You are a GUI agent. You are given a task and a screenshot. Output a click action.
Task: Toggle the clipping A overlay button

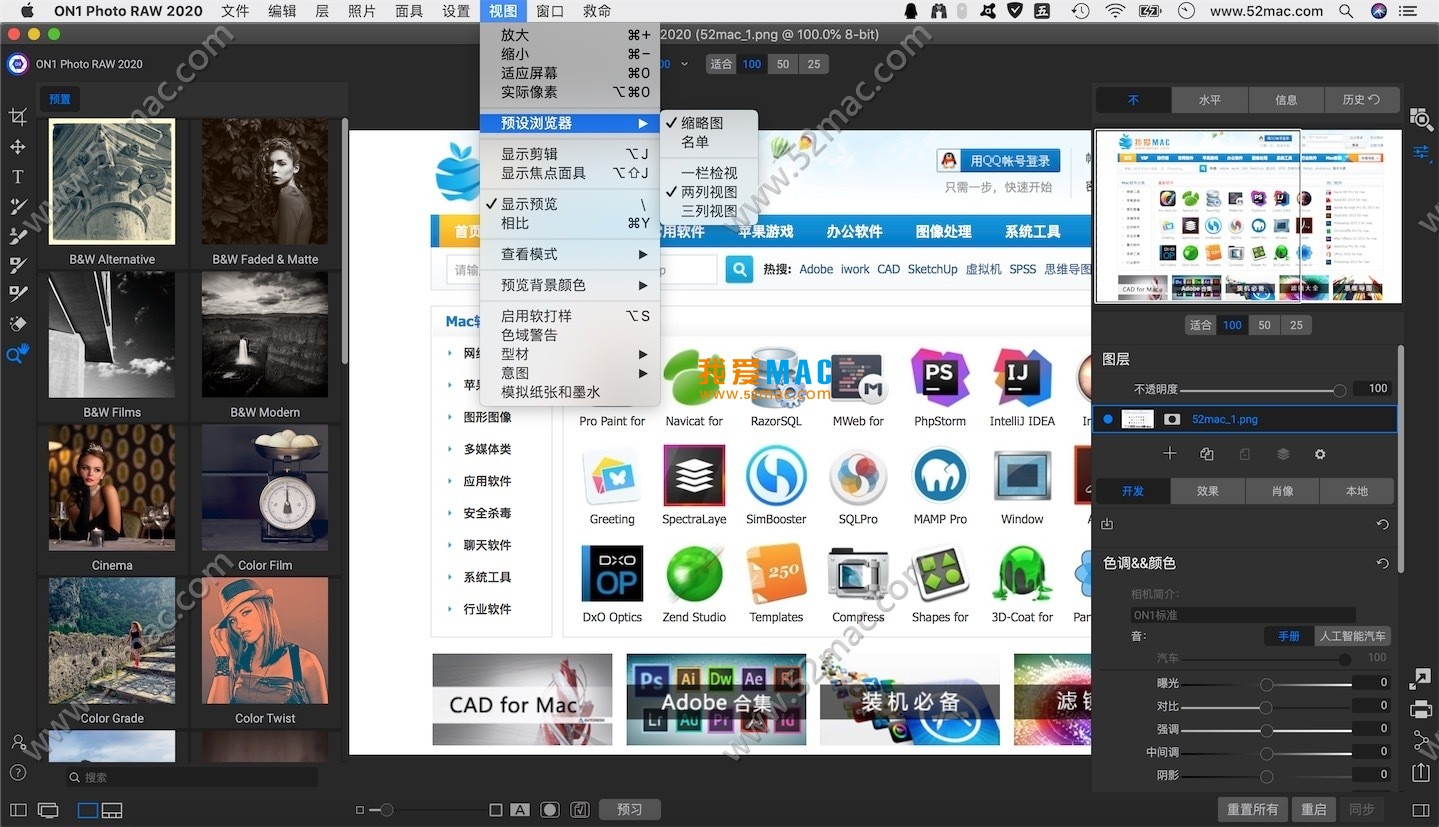tap(520, 810)
